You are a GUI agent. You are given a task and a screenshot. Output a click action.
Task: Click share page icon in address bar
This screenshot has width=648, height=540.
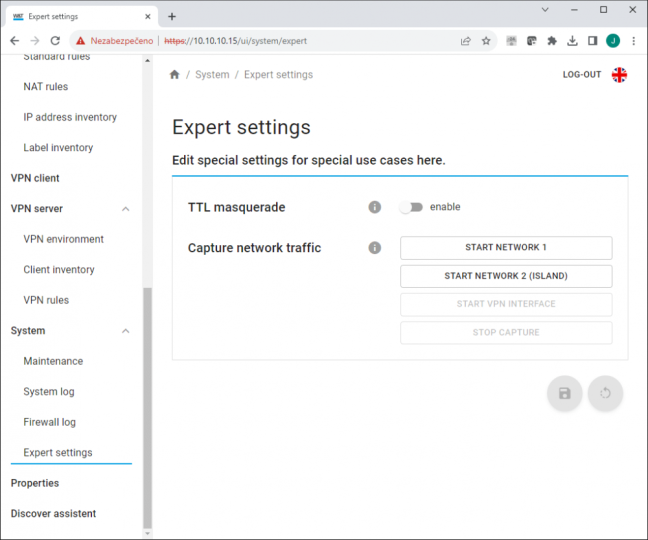pyautogui.click(x=466, y=40)
